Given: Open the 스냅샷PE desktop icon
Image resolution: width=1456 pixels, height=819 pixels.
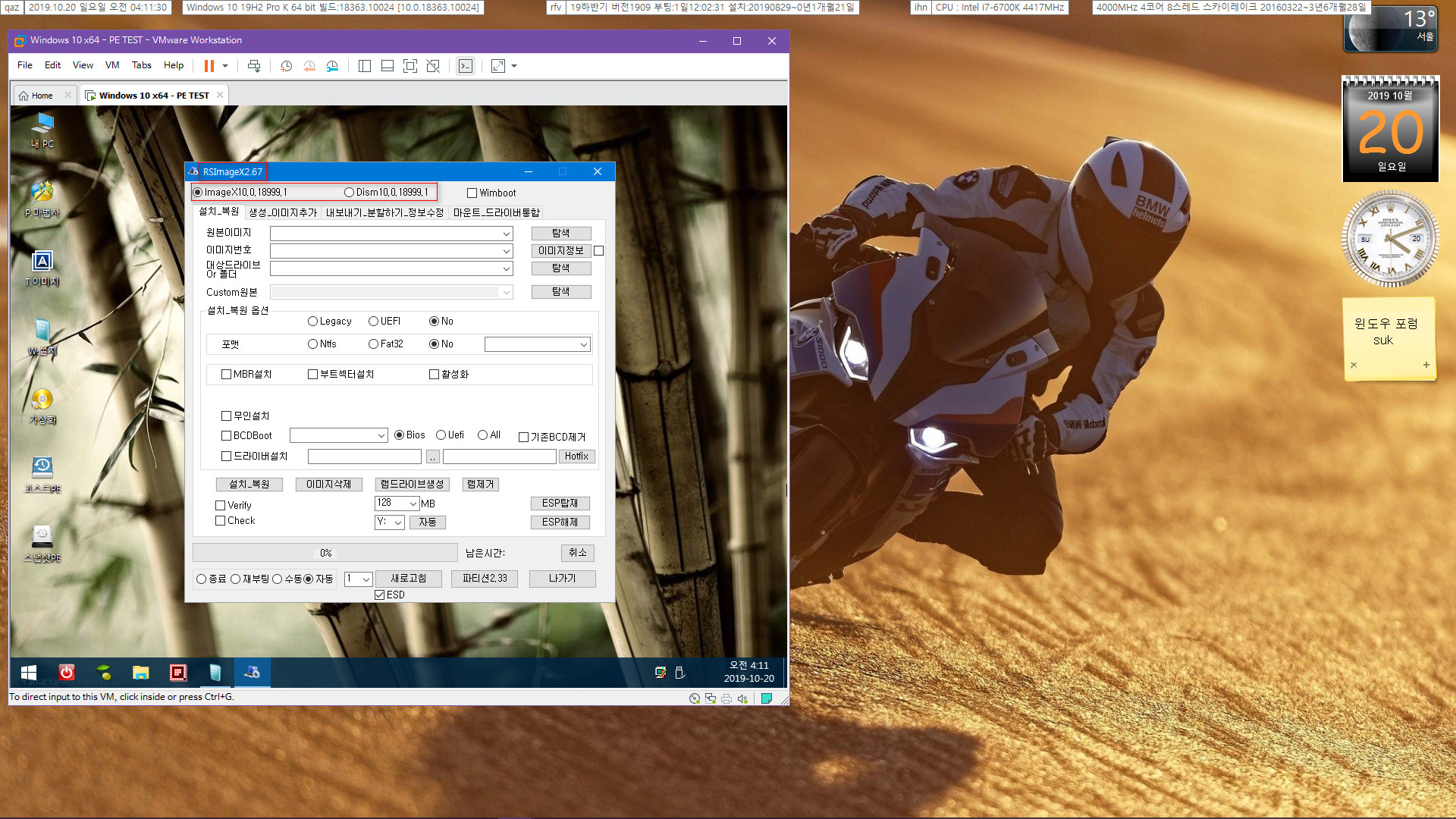Looking at the screenshot, I should click(x=42, y=544).
